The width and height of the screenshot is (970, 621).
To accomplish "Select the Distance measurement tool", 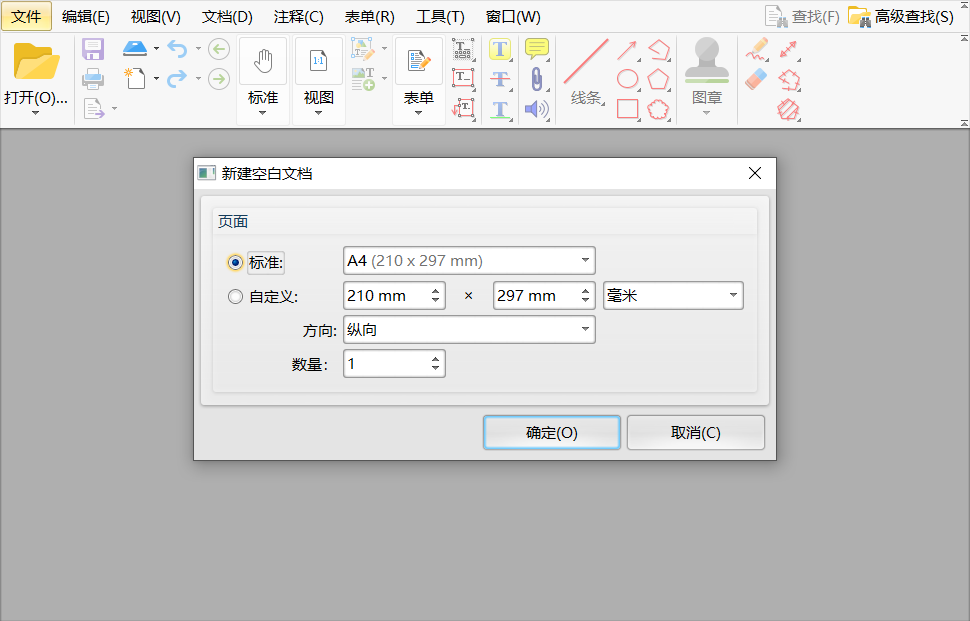I will coord(788,49).
